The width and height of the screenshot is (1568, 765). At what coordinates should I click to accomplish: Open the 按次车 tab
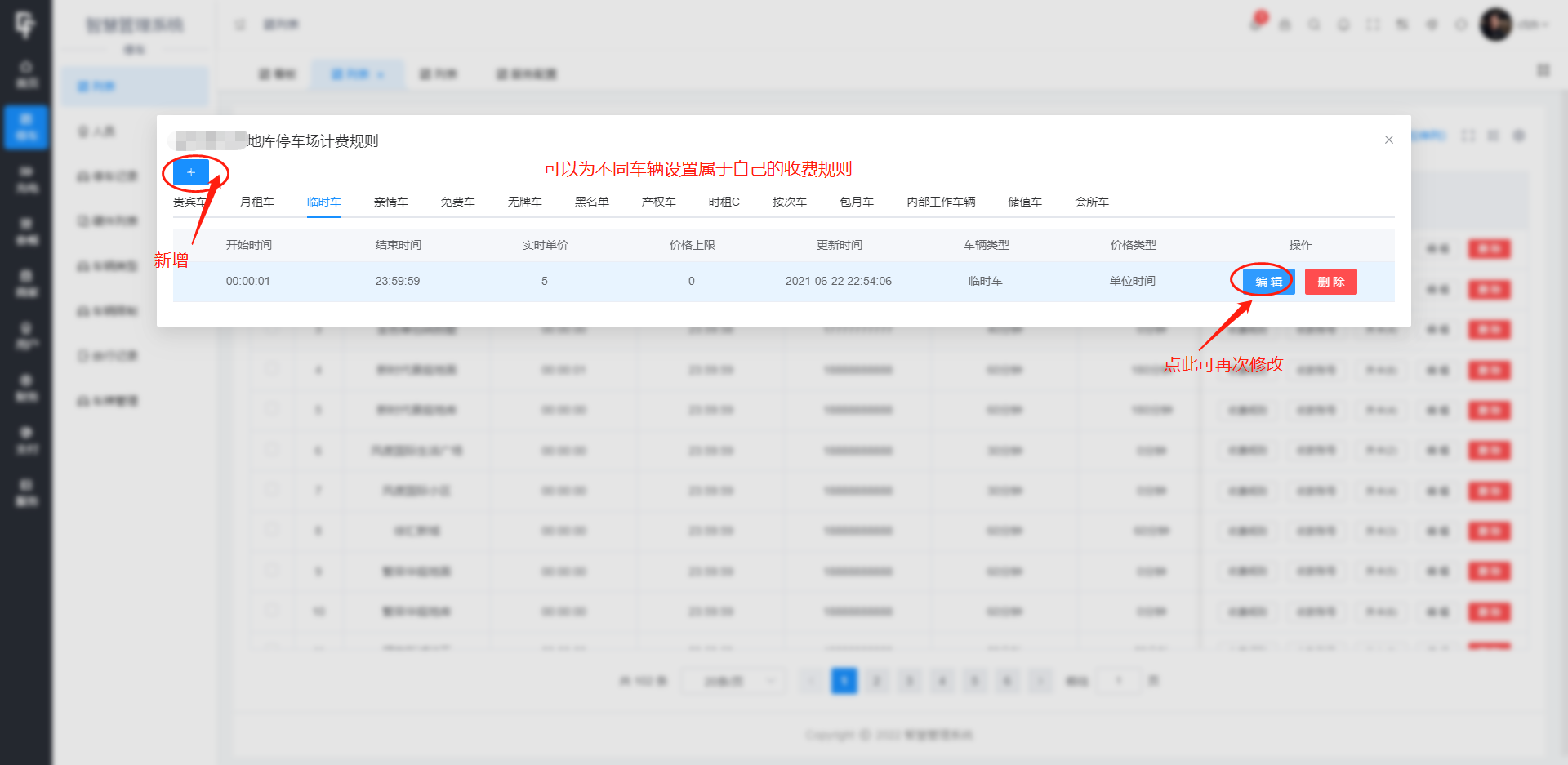[x=790, y=202]
